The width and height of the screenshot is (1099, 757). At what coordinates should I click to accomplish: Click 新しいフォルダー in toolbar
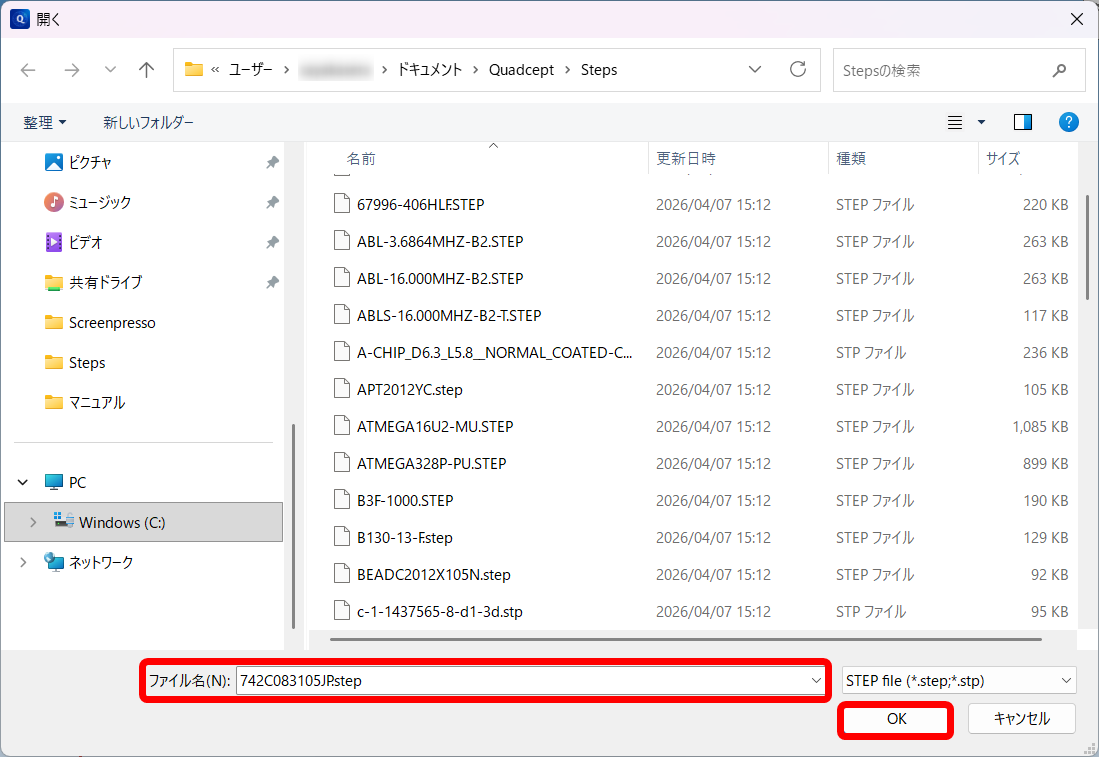(x=148, y=122)
